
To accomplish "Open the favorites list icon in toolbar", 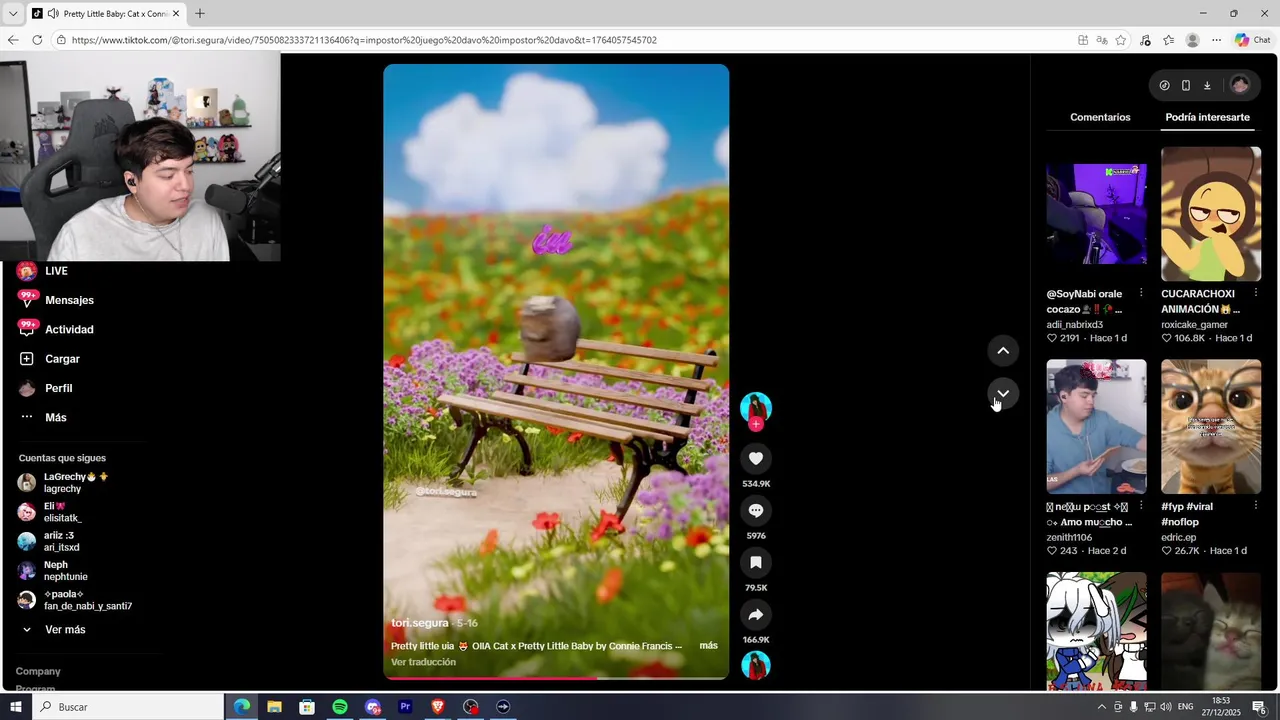I will pos(1168,40).
